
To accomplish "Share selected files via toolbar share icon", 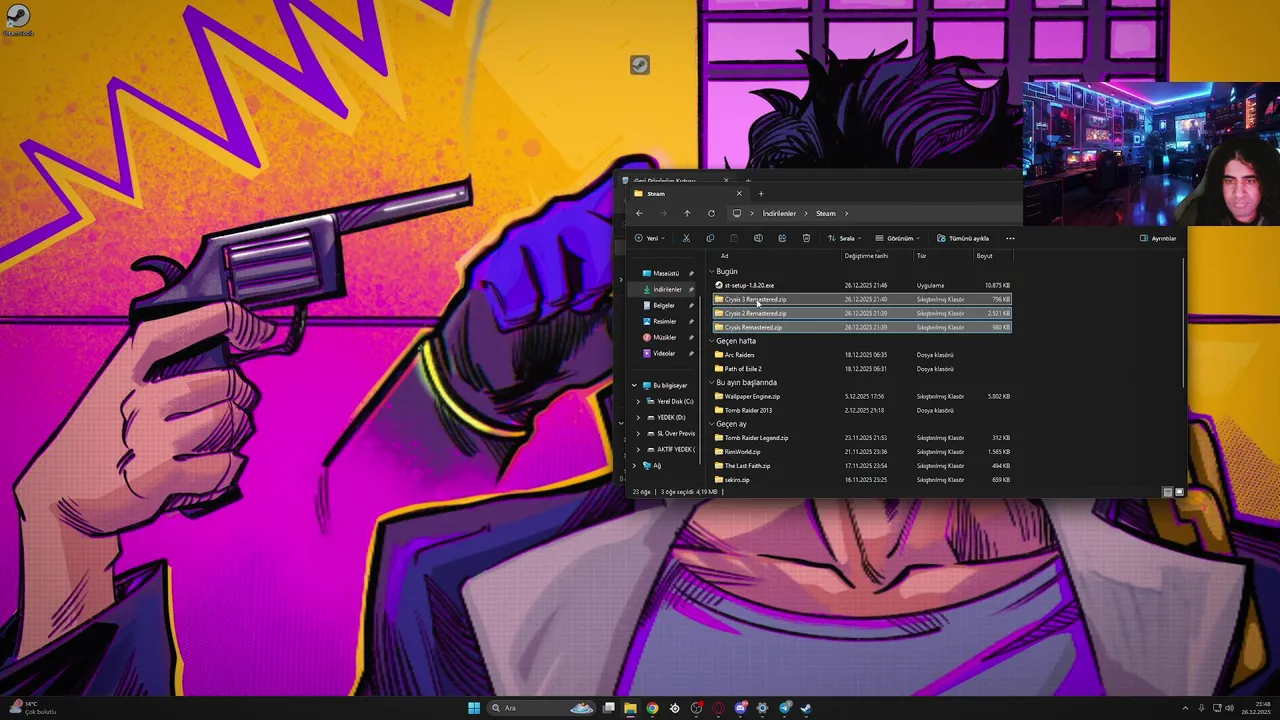I will click(x=782, y=238).
